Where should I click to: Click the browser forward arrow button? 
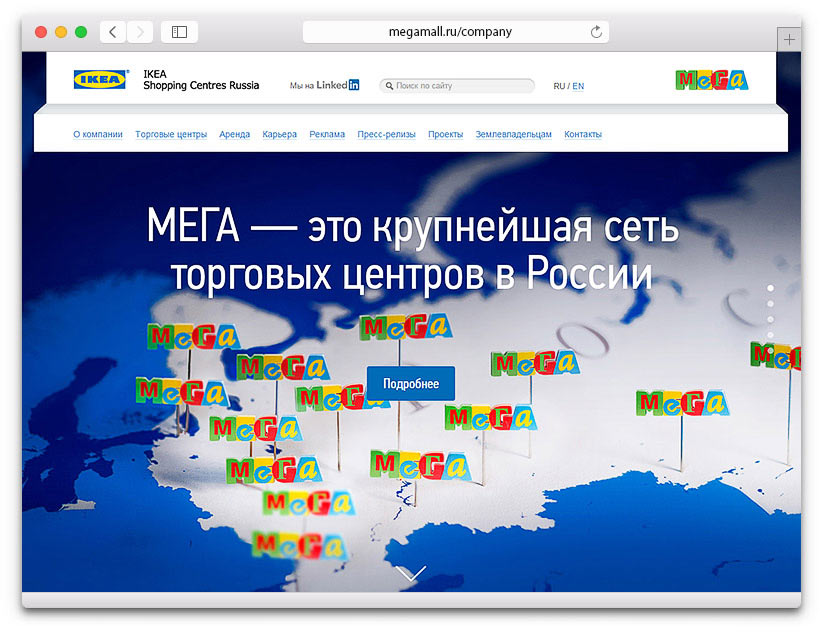(139, 32)
